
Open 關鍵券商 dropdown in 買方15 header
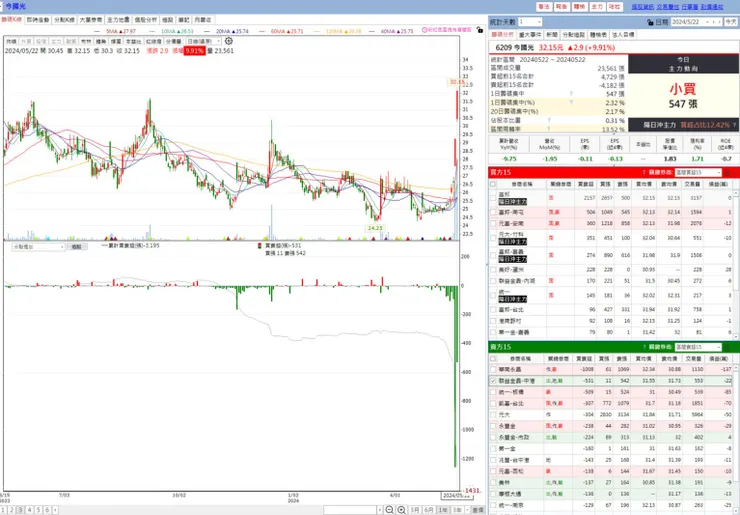698,173
